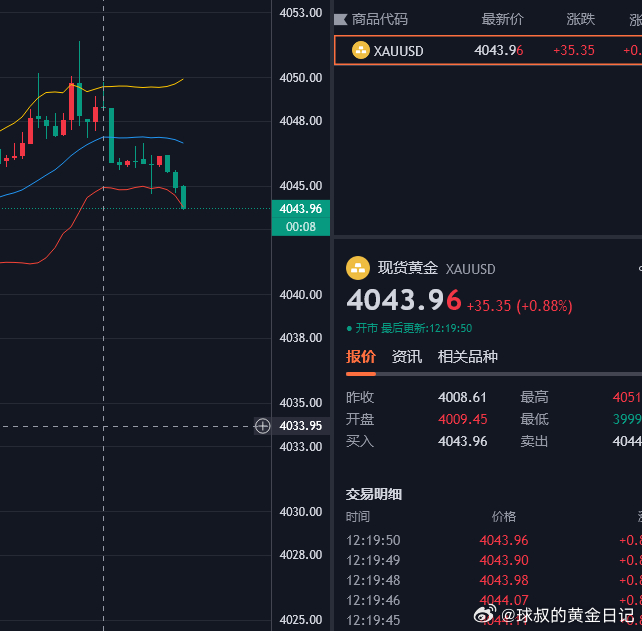Image resolution: width=642 pixels, height=631 pixels.
Task: Select the XAUUSD symbol name in watchlist
Action: [398, 51]
